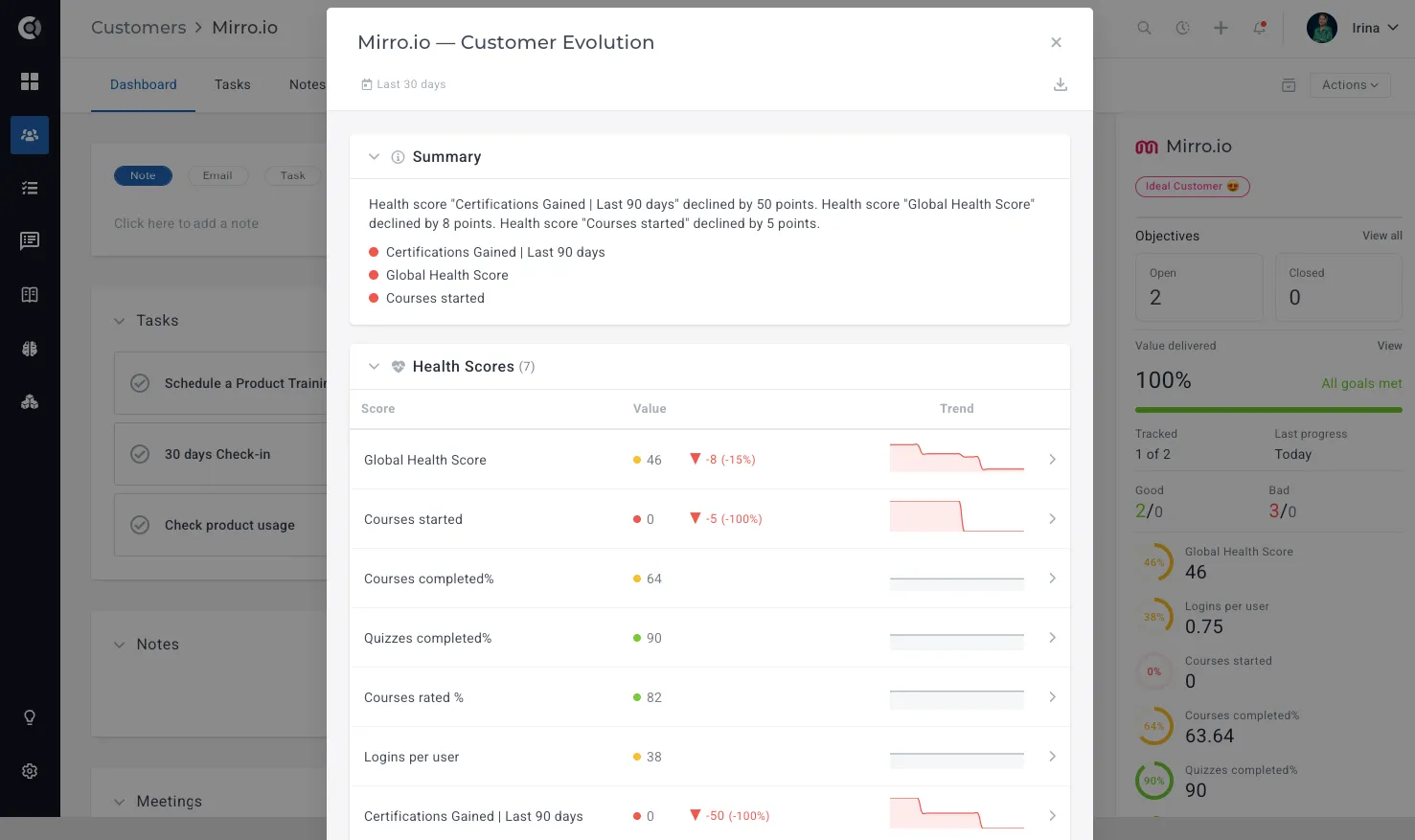1415x840 pixels.
Task: Collapse the Tasks panel
Action: 119,321
